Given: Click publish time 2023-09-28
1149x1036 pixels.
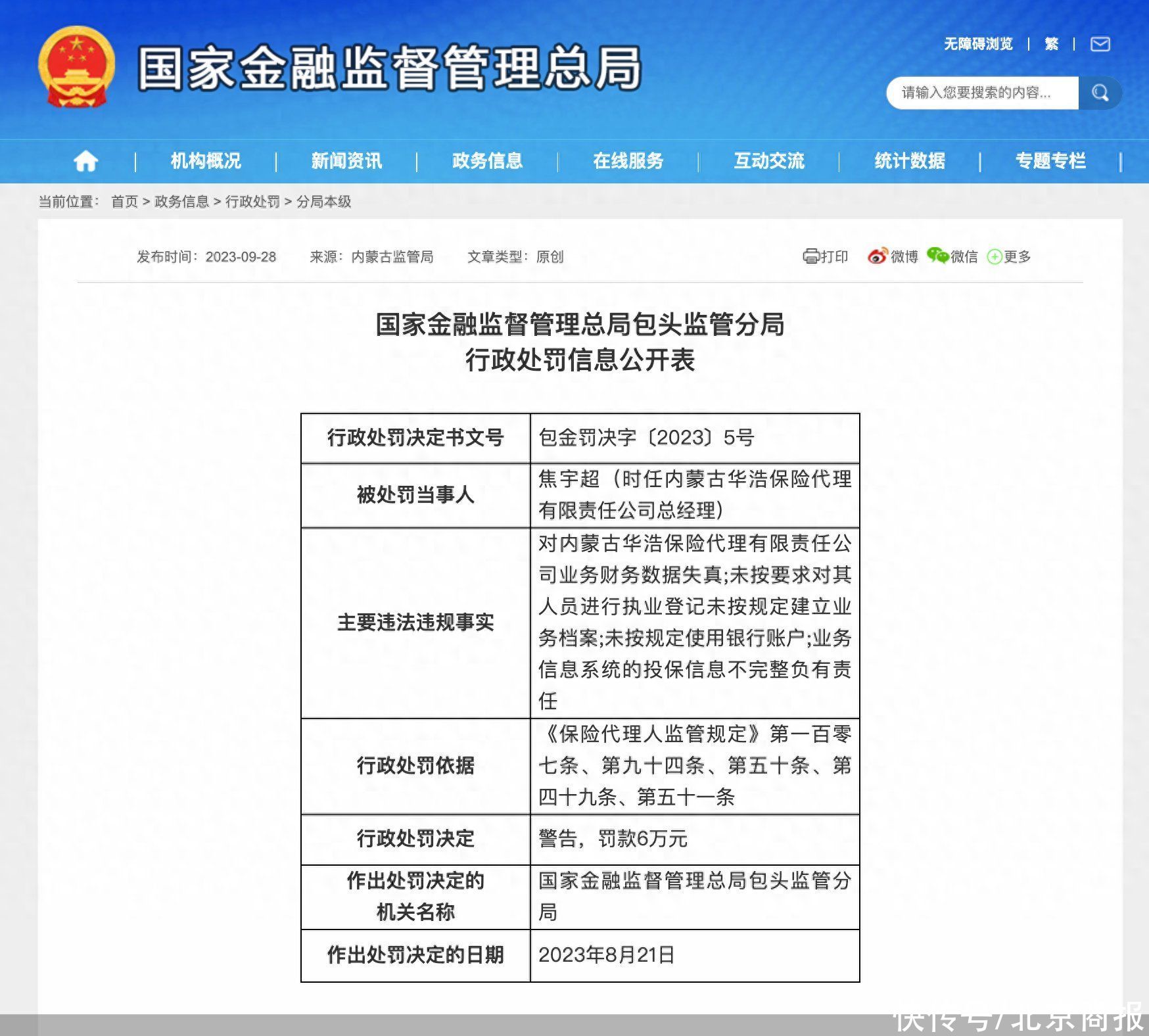Looking at the screenshot, I should point(241,257).
